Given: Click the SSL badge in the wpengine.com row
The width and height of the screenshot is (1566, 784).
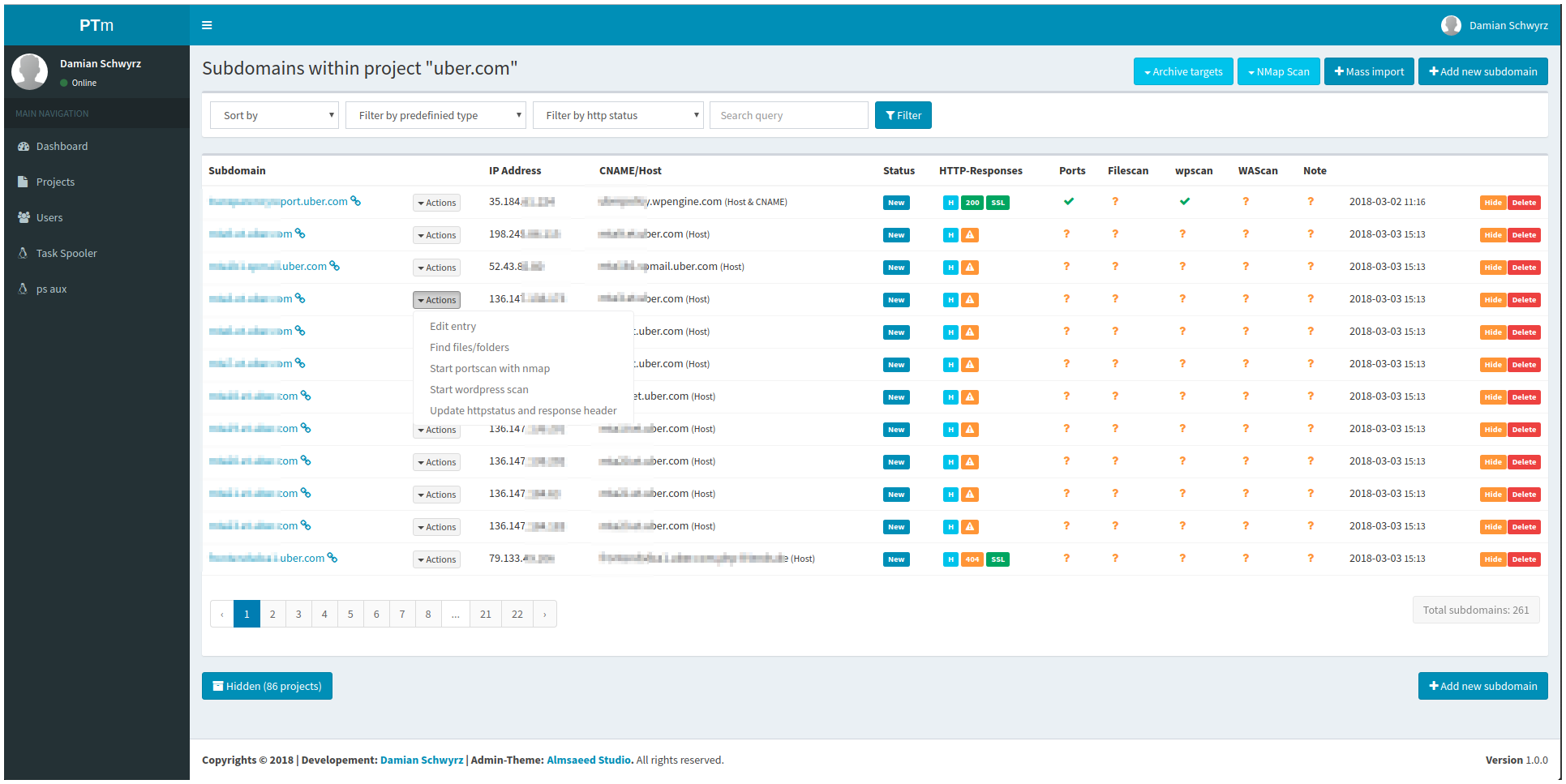Looking at the screenshot, I should pos(998,203).
